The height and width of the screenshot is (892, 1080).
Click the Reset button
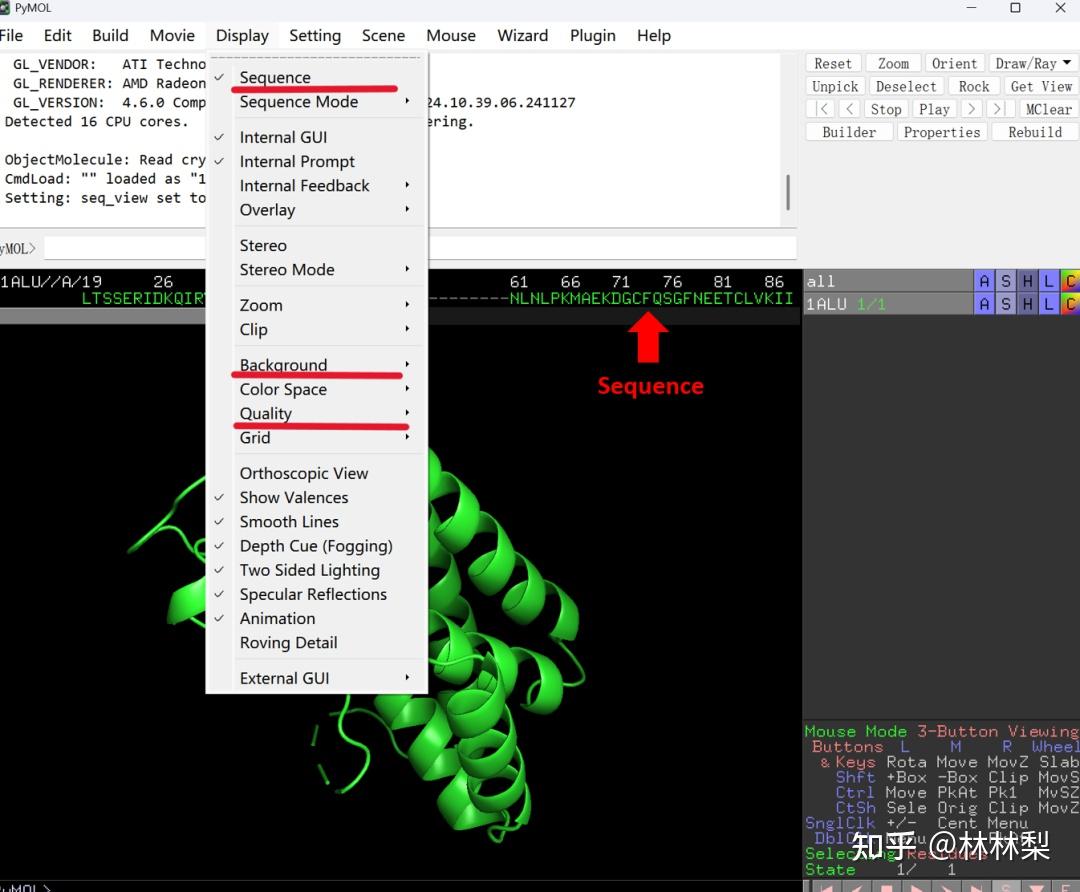pyautogui.click(x=833, y=63)
